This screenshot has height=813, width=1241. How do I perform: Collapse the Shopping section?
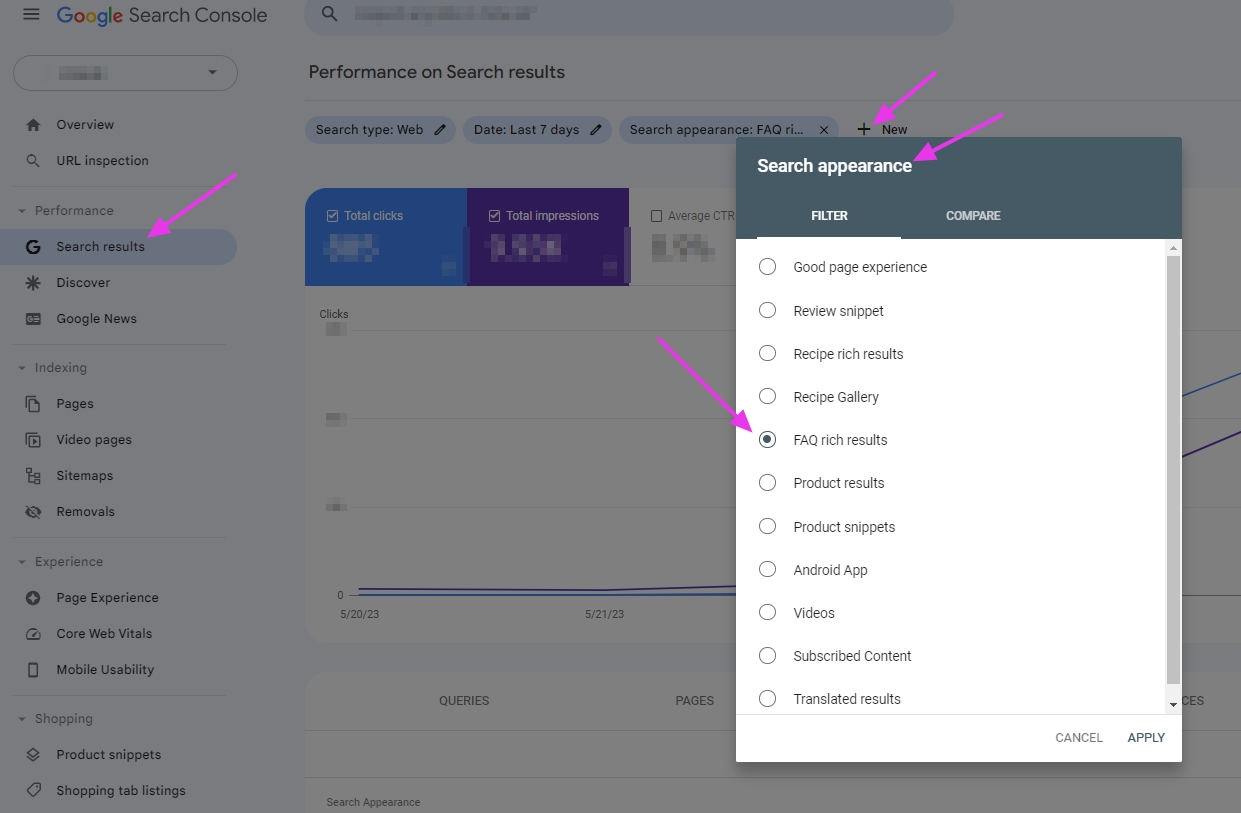(22, 719)
